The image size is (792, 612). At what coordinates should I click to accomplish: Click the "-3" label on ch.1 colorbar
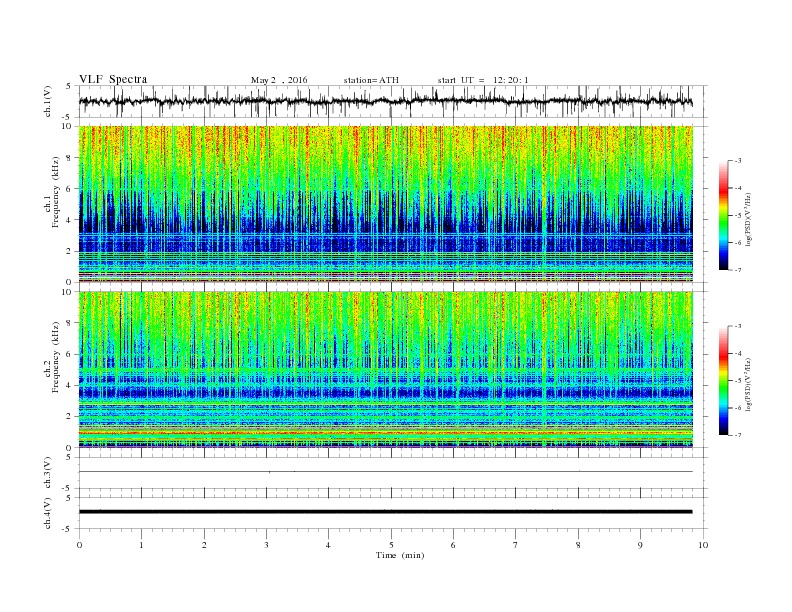tap(738, 161)
